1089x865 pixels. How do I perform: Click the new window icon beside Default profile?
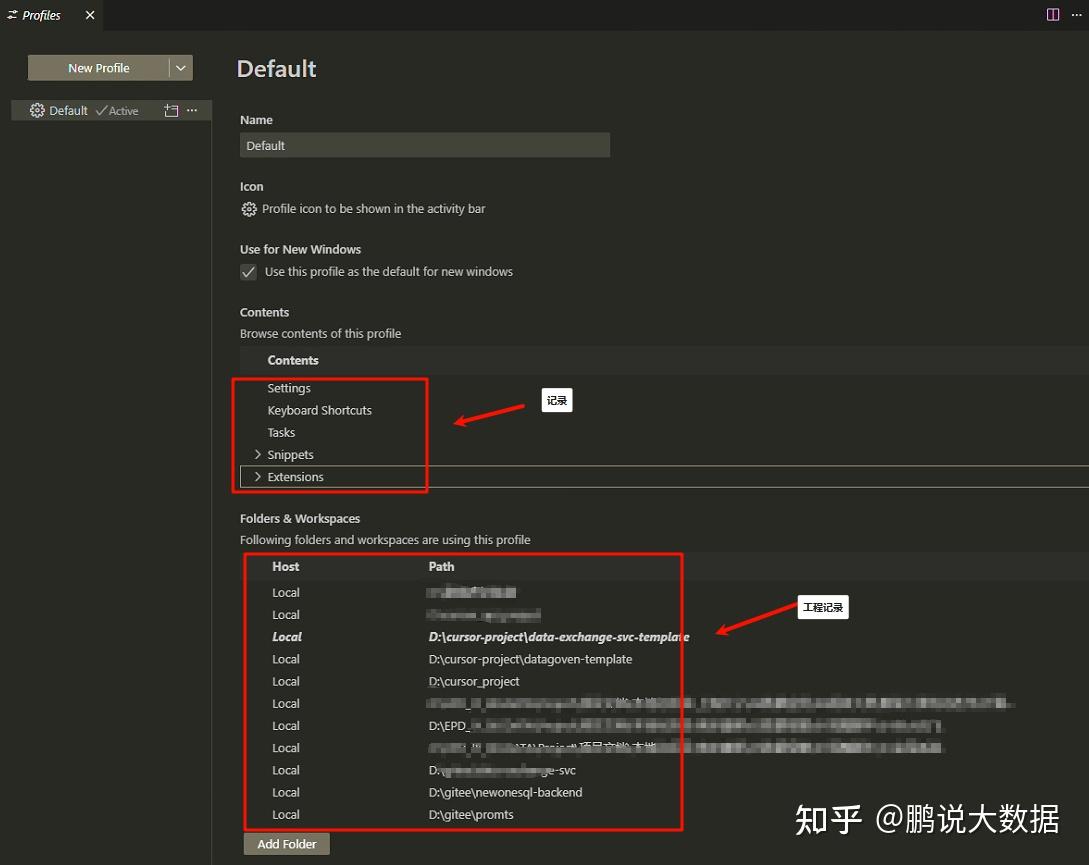[x=171, y=111]
